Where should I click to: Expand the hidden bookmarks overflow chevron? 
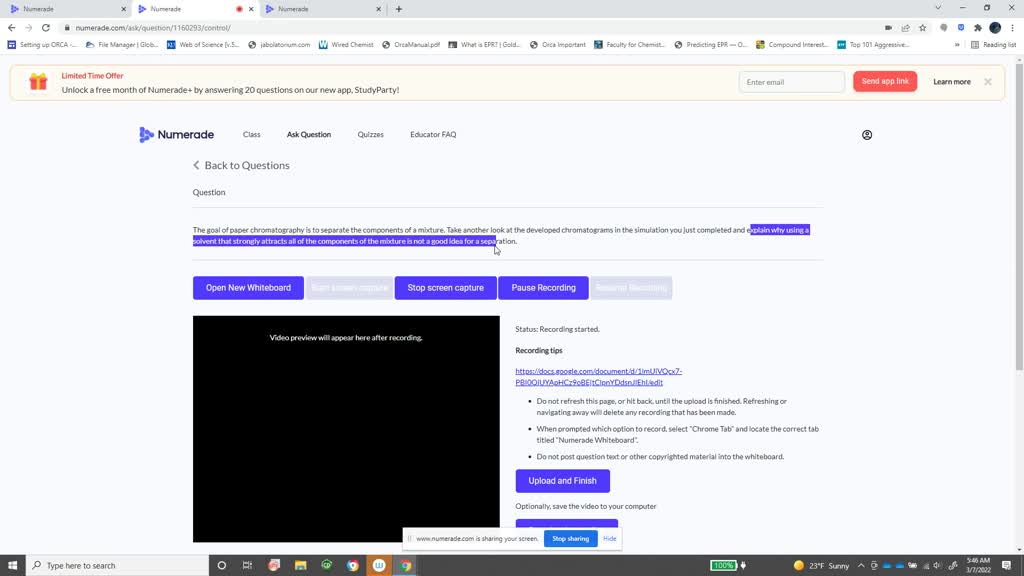pos(957,45)
